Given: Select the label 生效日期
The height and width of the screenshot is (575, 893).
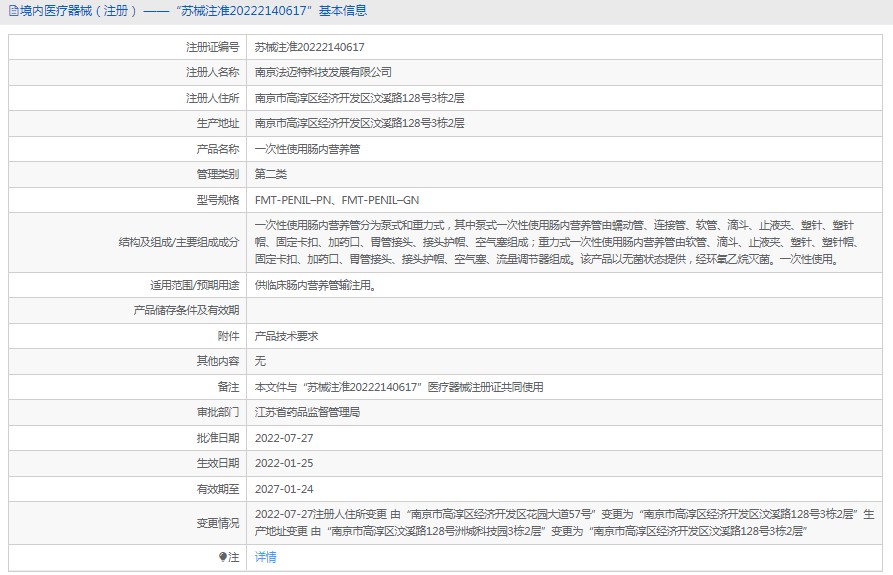Looking at the screenshot, I should tap(218, 463).
